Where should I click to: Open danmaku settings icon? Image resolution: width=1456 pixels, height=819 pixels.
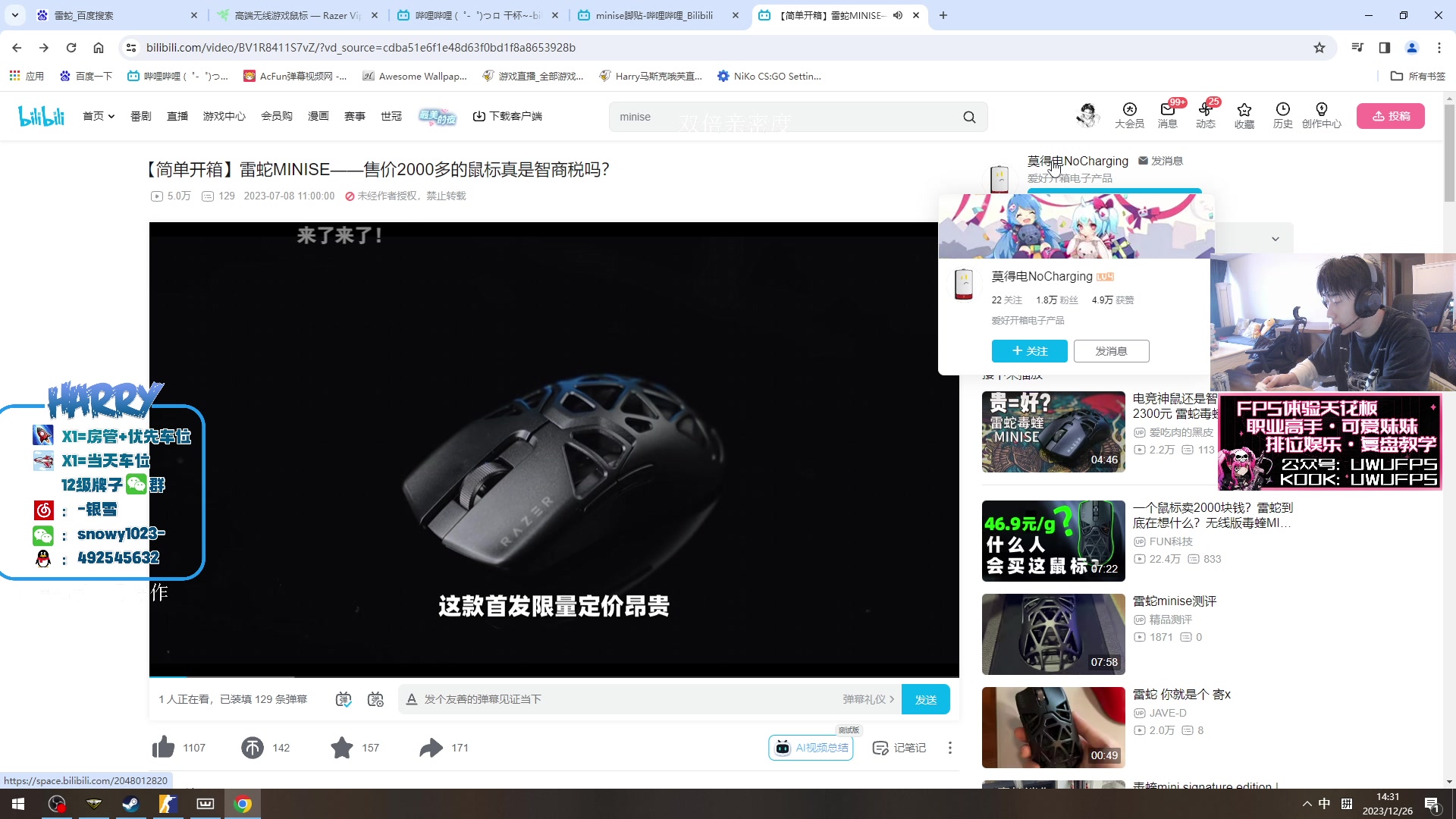(375, 699)
